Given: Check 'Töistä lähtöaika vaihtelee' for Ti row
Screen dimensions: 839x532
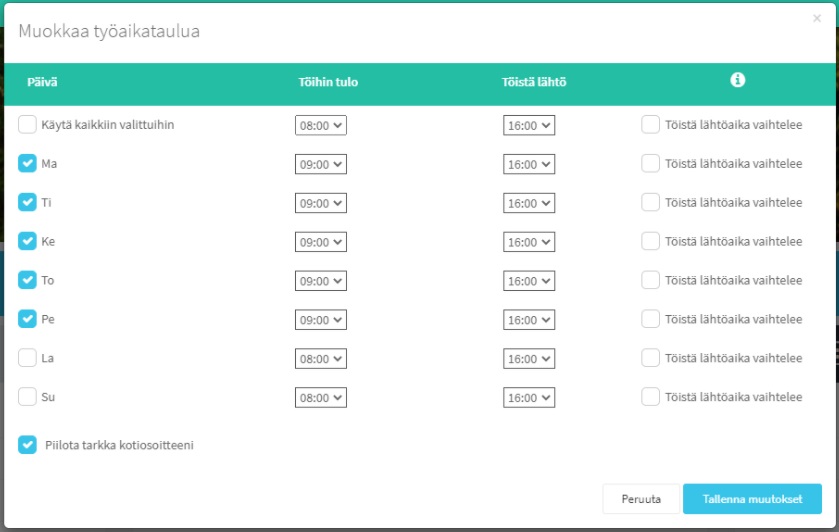Looking at the screenshot, I should point(651,203).
